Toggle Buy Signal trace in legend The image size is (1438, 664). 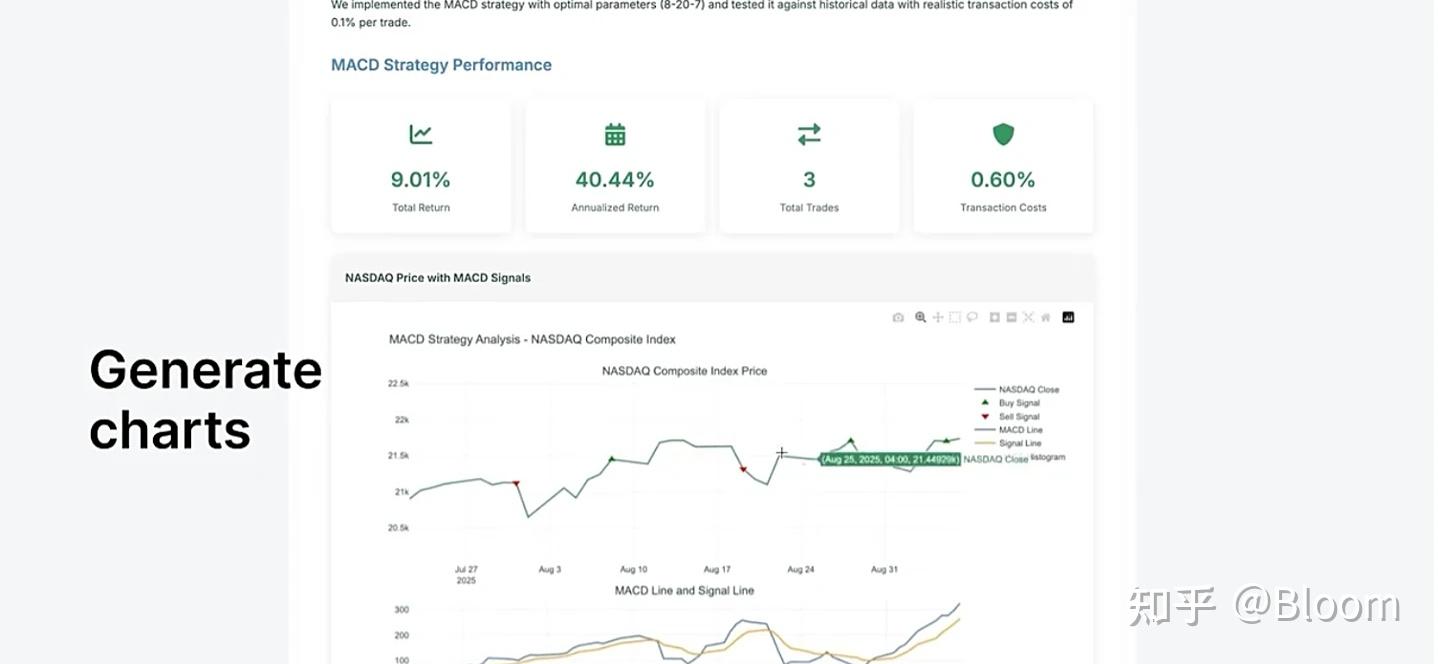point(1019,403)
